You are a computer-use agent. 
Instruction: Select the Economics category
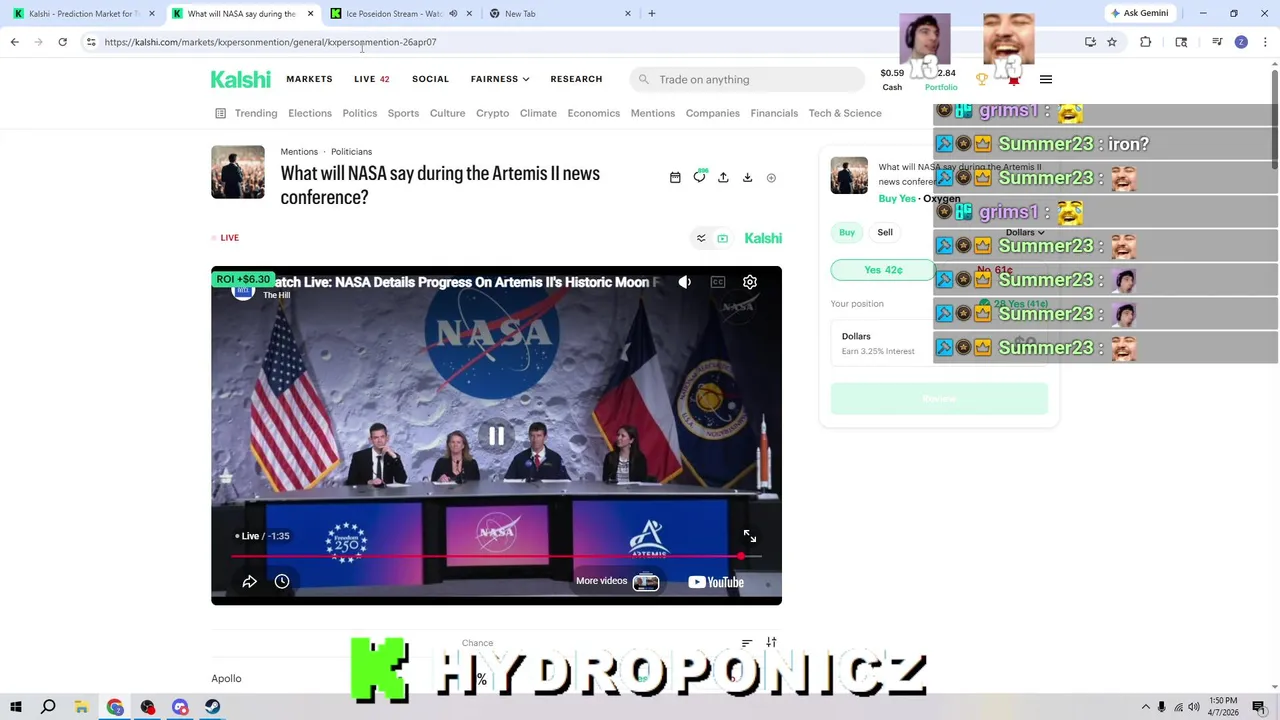pyautogui.click(x=594, y=113)
